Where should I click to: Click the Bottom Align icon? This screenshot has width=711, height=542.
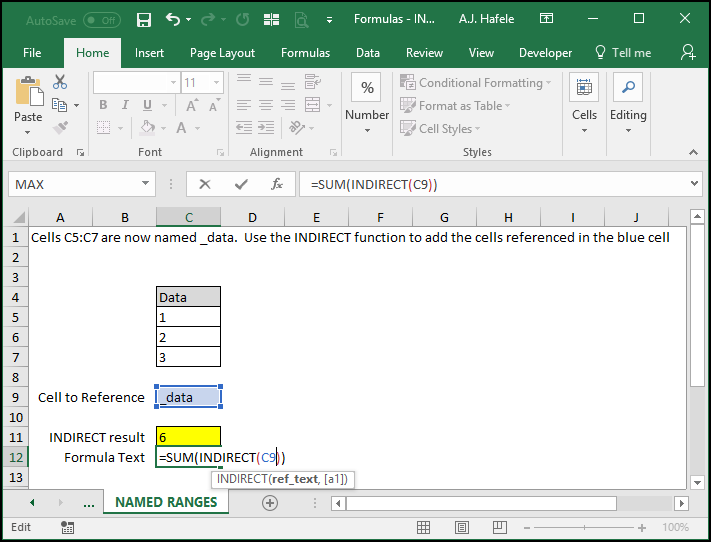[x=288, y=83]
